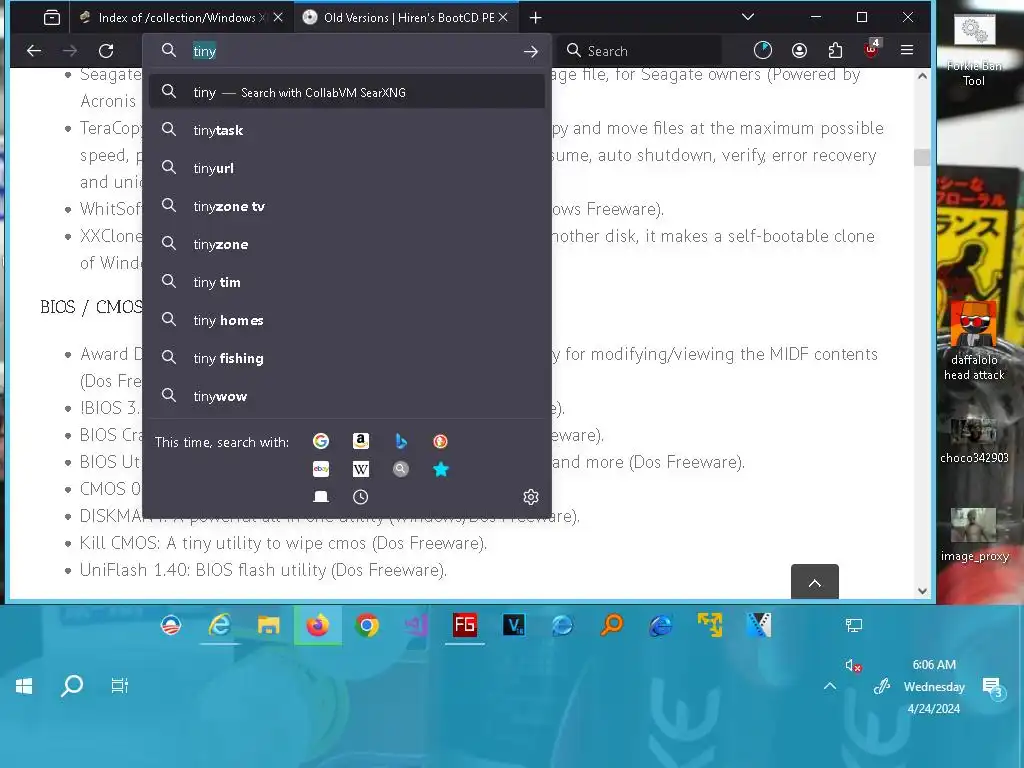Click the go arrow in URL bar
This screenshot has width=1024, height=768.
pos(530,51)
